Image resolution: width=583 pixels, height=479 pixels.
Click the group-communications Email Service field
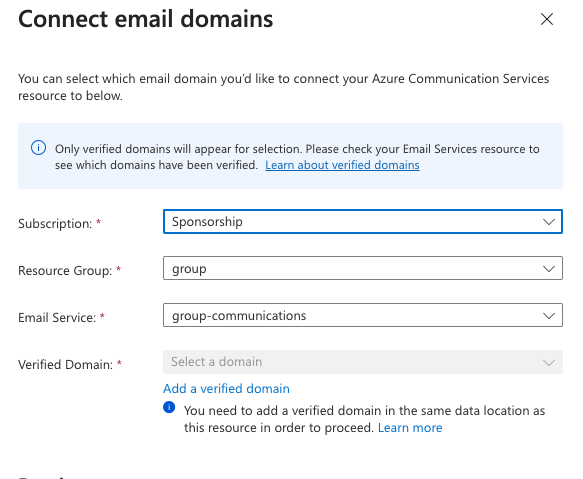[363, 315]
